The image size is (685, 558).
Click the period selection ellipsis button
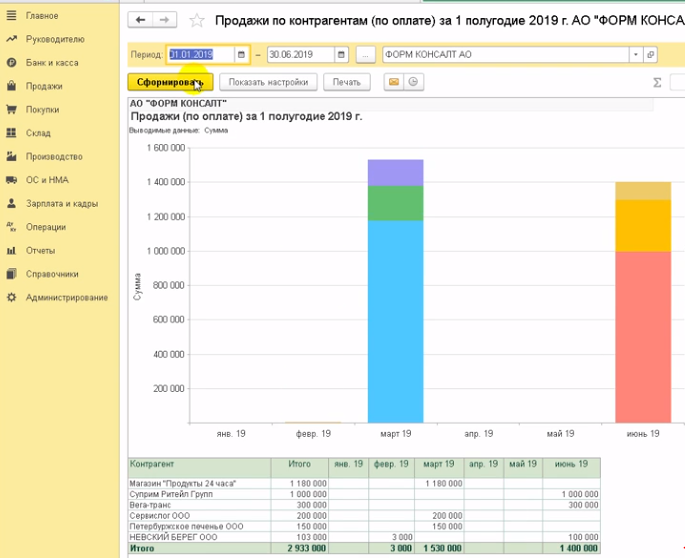[365, 54]
